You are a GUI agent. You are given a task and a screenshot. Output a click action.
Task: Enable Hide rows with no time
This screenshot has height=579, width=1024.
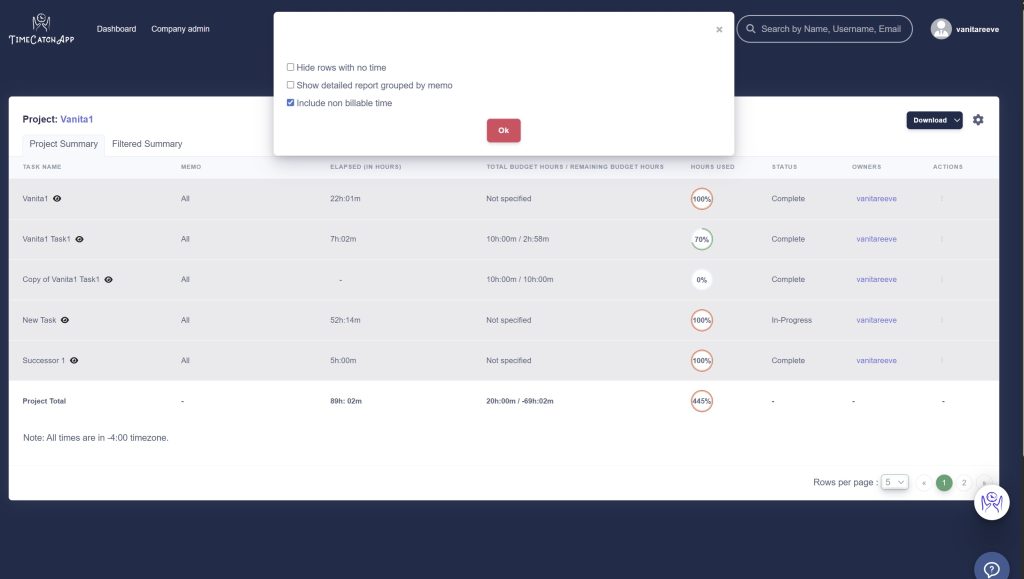[291, 67]
